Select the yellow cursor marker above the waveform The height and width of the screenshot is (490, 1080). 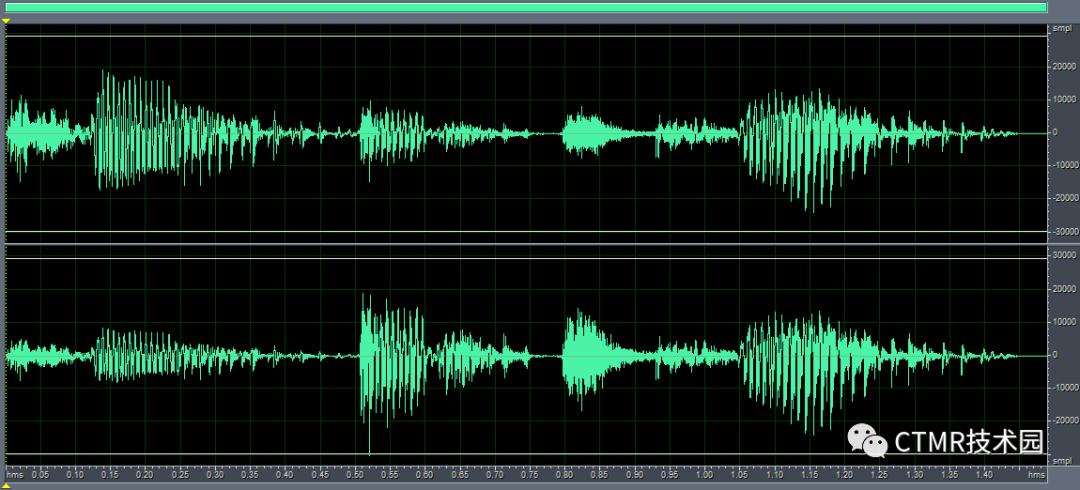point(6,21)
